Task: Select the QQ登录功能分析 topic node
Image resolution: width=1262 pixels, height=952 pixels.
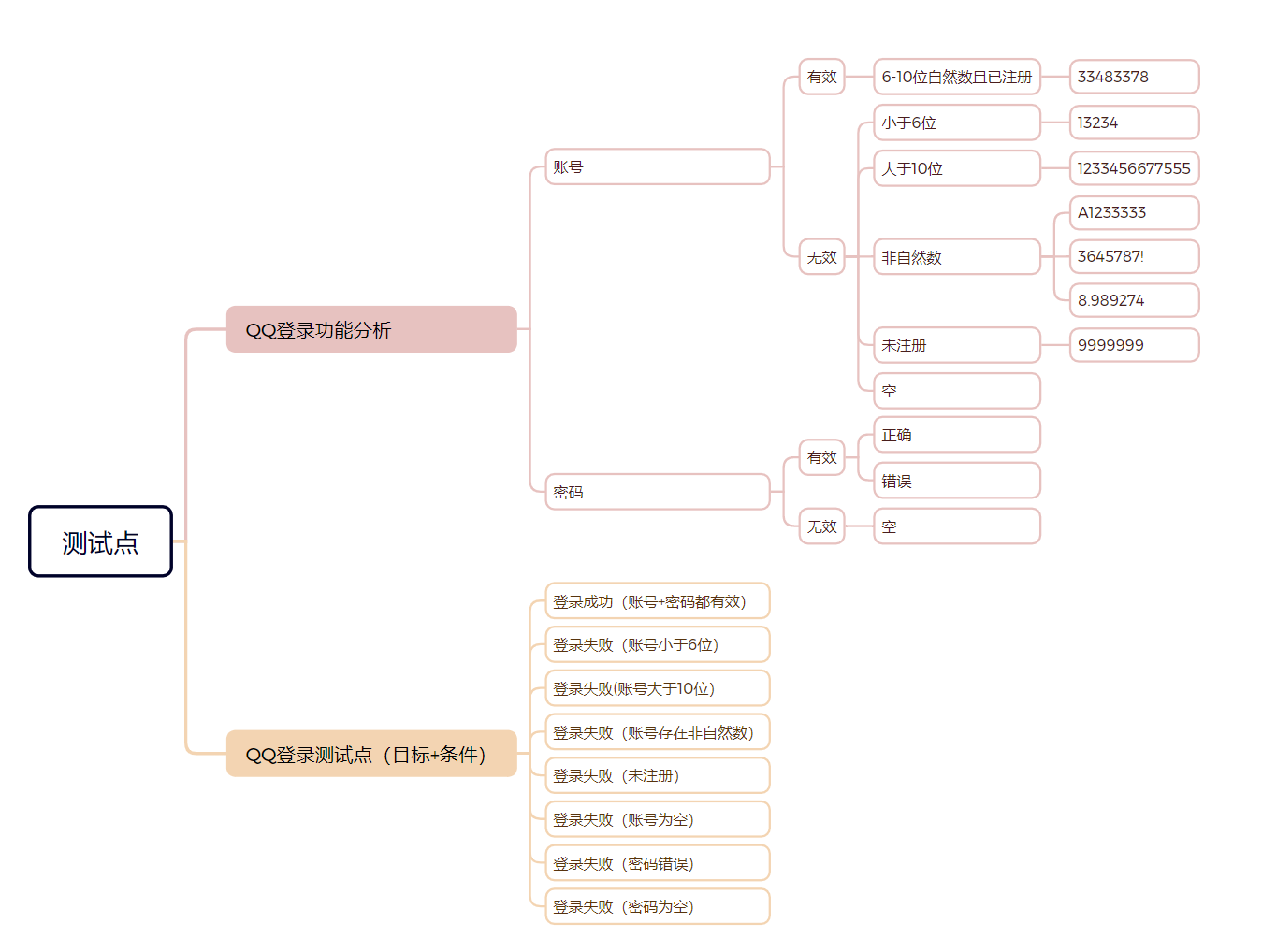Action: (371, 329)
